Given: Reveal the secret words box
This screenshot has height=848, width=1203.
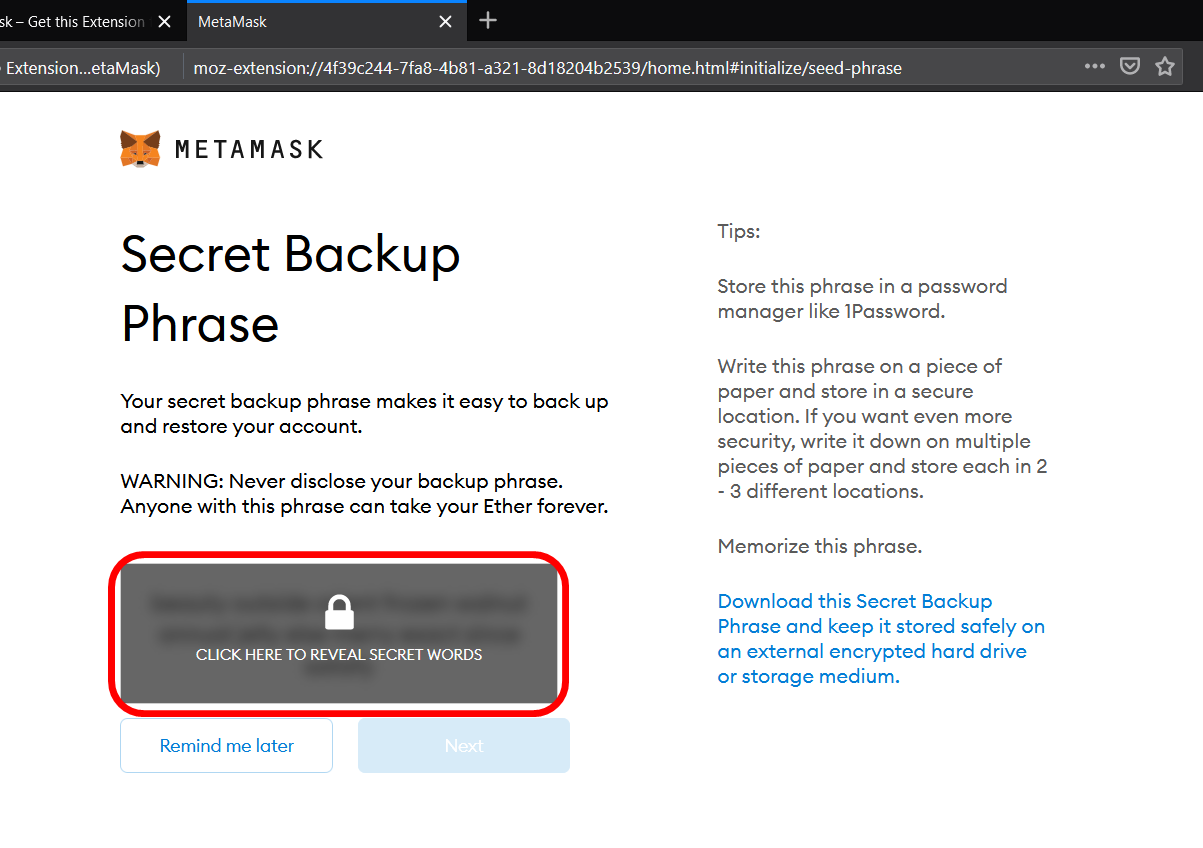Looking at the screenshot, I should (339, 634).
